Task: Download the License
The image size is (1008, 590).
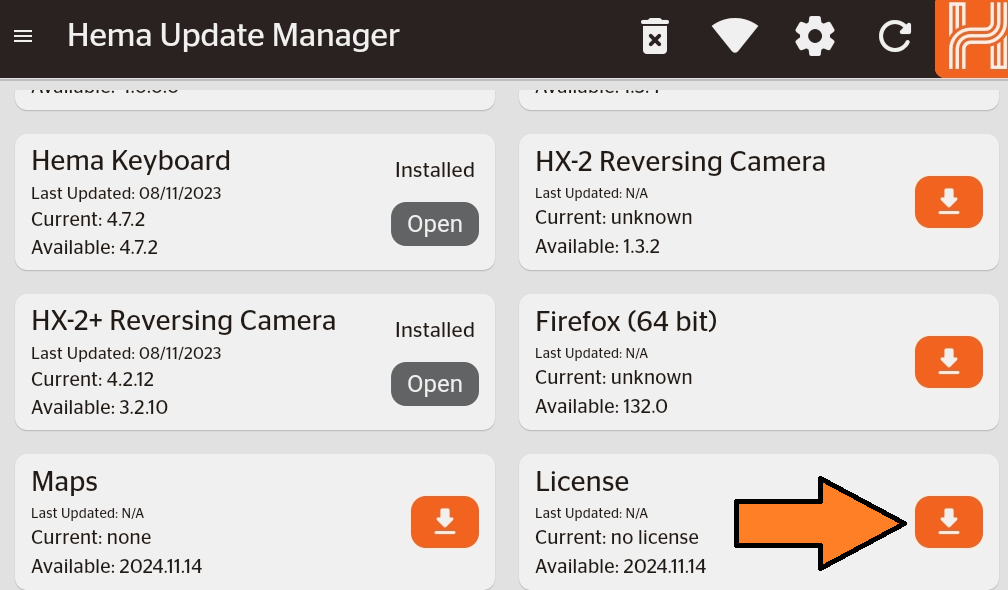Action: (949, 522)
